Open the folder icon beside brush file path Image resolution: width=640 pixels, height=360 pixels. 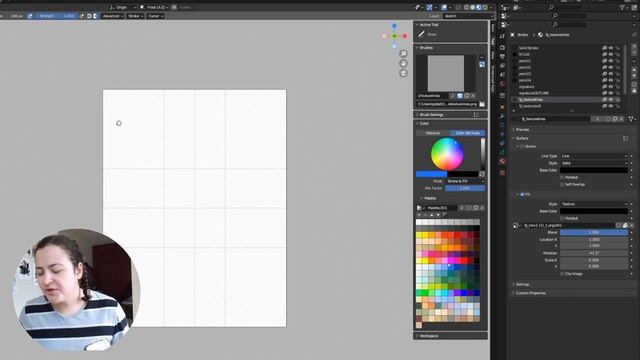coord(482,104)
